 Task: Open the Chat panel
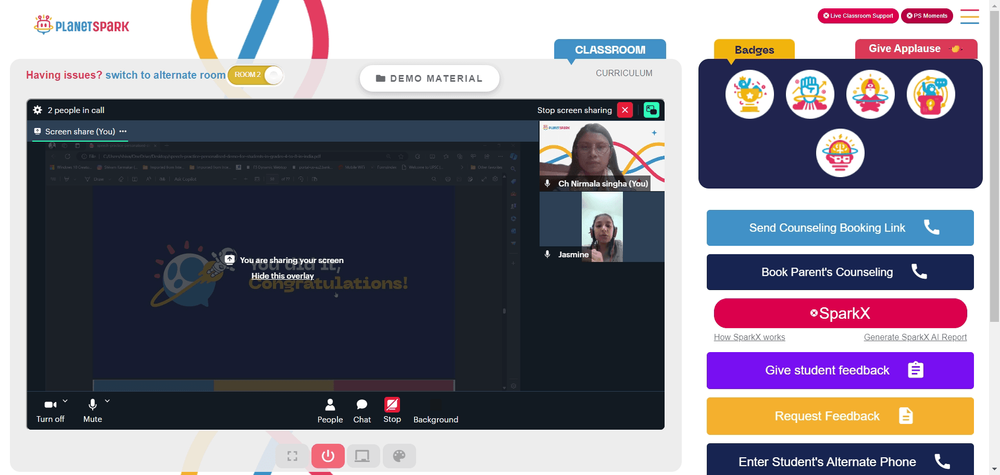[x=362, y=411]
